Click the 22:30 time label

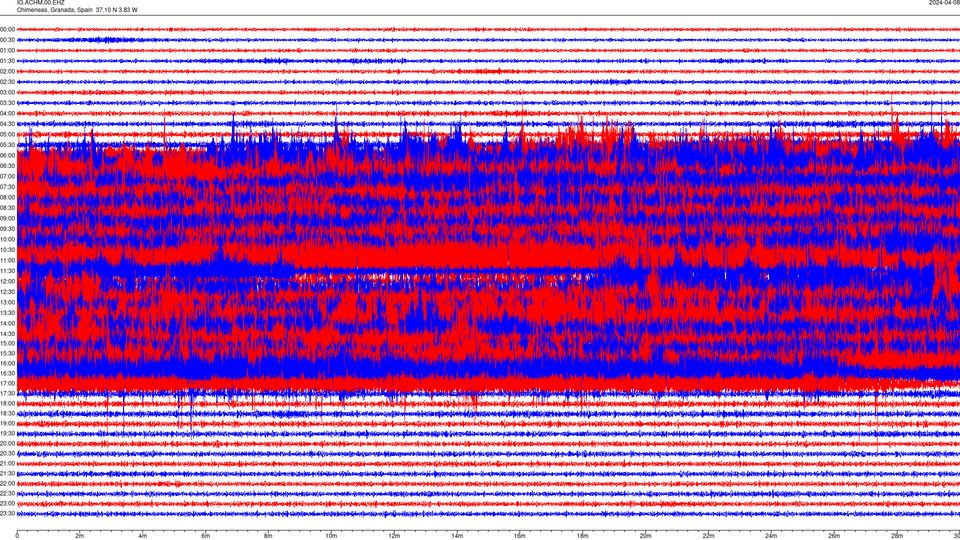[x=7, y=493]
